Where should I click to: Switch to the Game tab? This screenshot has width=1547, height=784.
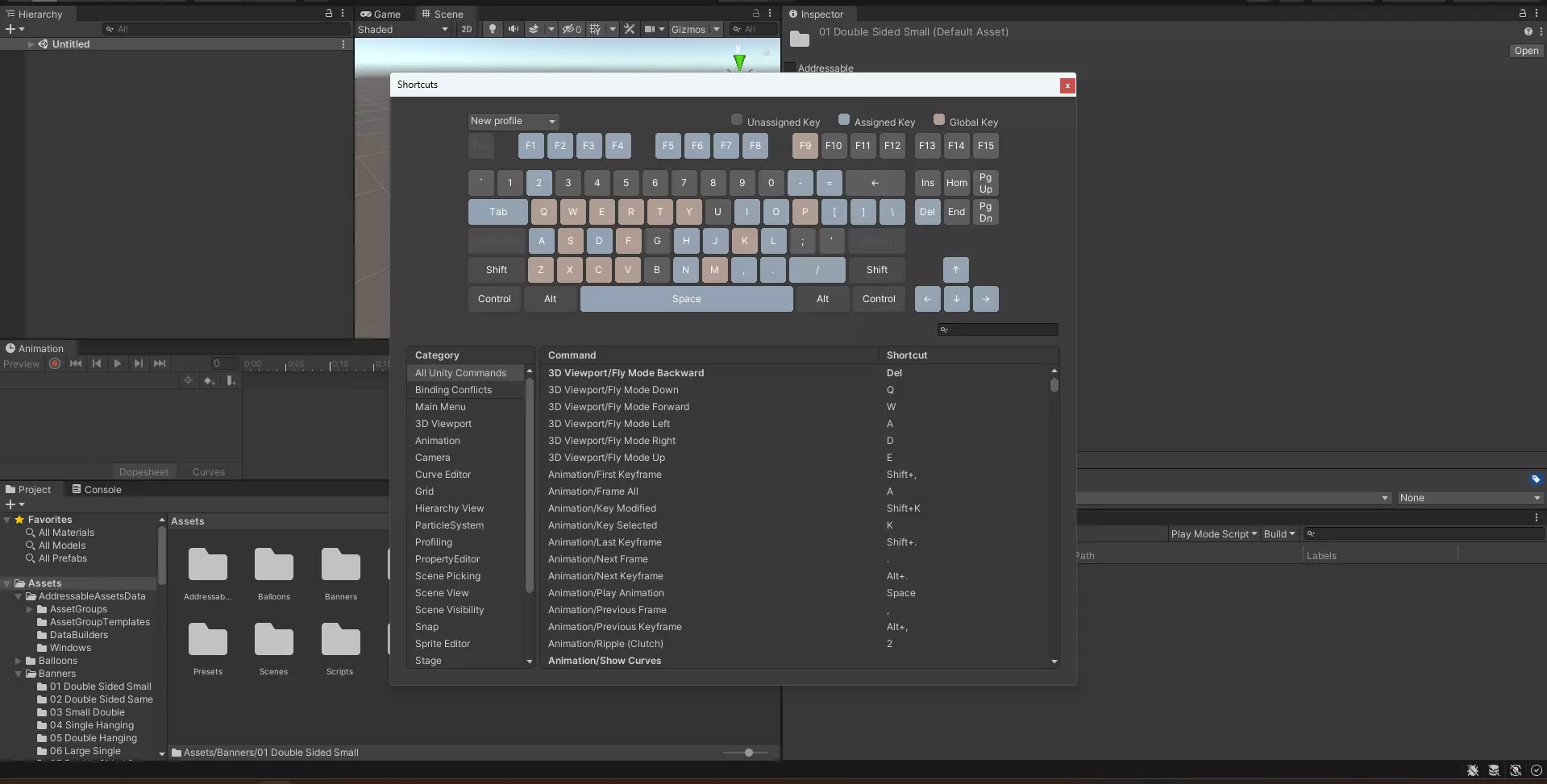381,14
